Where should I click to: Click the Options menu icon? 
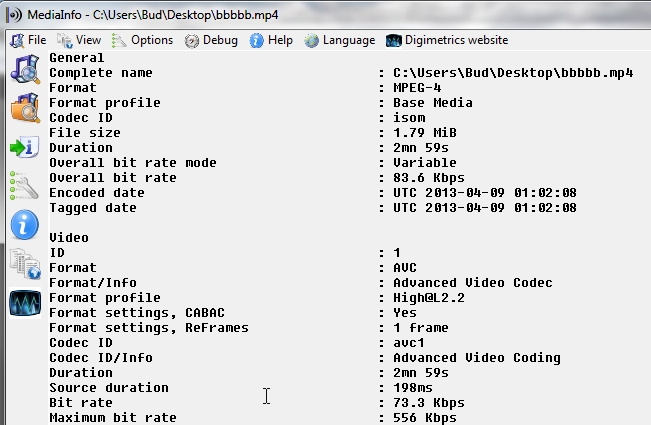[x=119, y=40]
